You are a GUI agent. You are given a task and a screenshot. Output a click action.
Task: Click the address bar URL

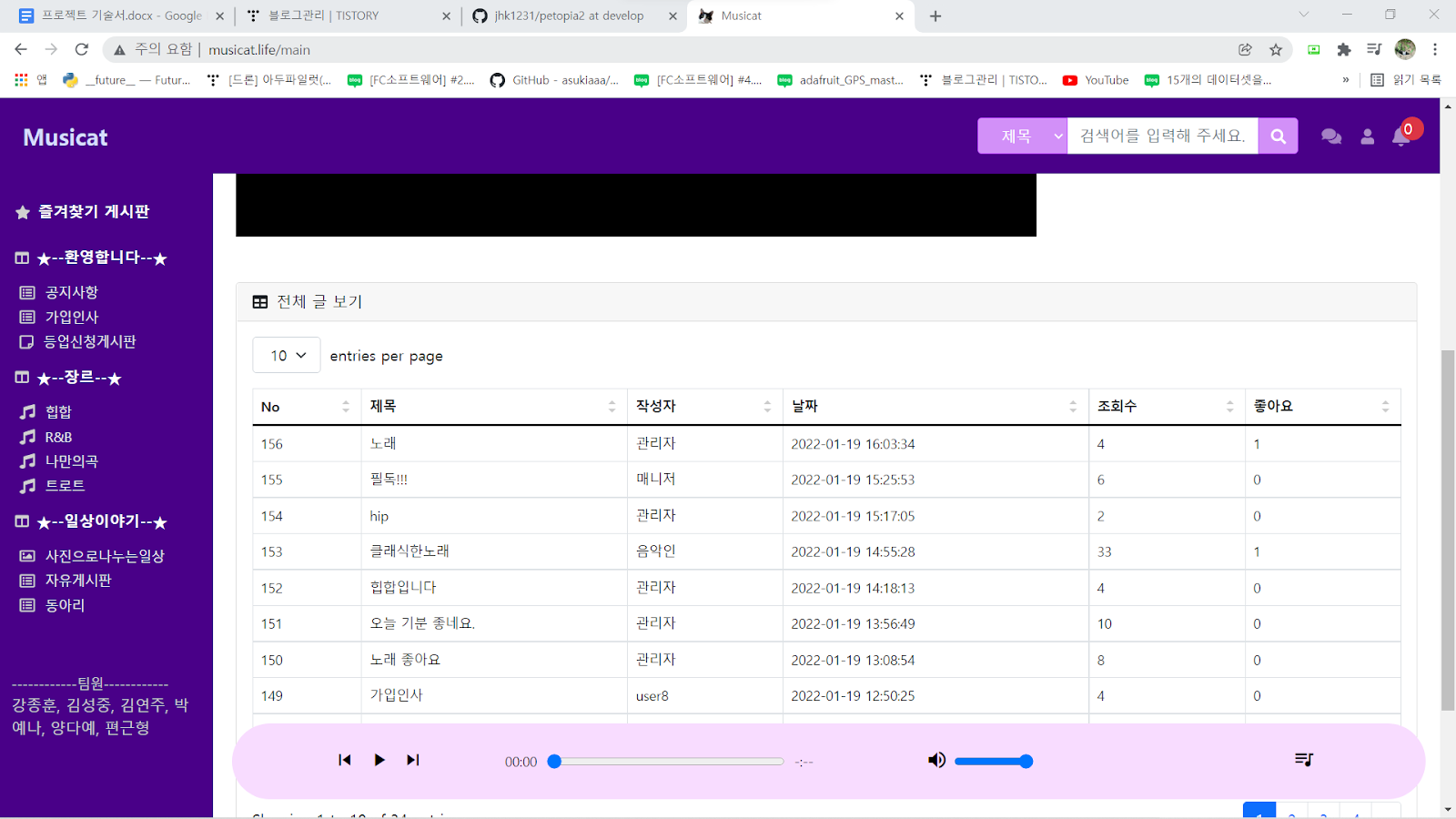[259, 49]
